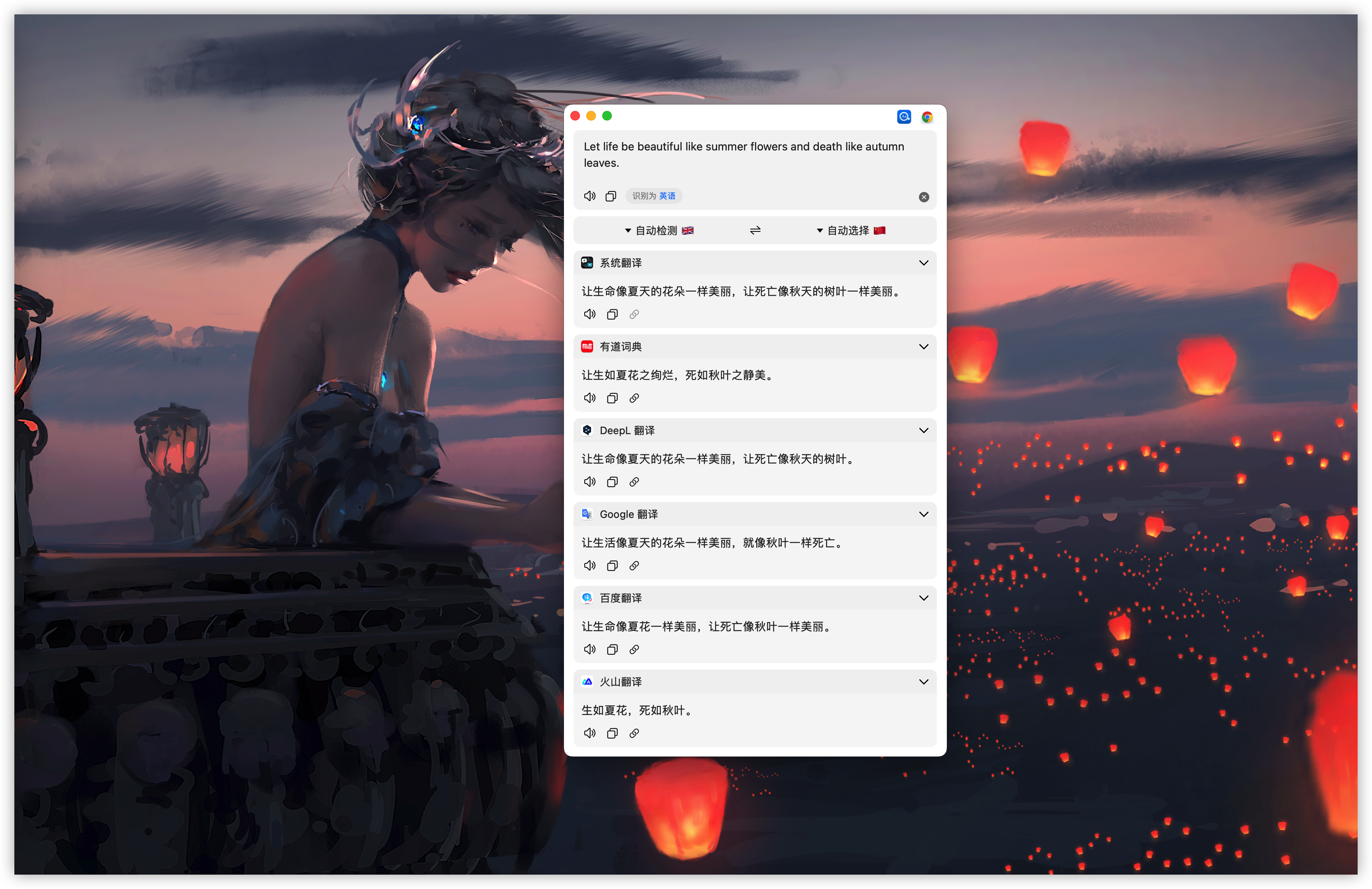Open 火山翻译 result link icon
Image resolution: width=1372 pixels, height=889 pixels.
pos(634,733)
